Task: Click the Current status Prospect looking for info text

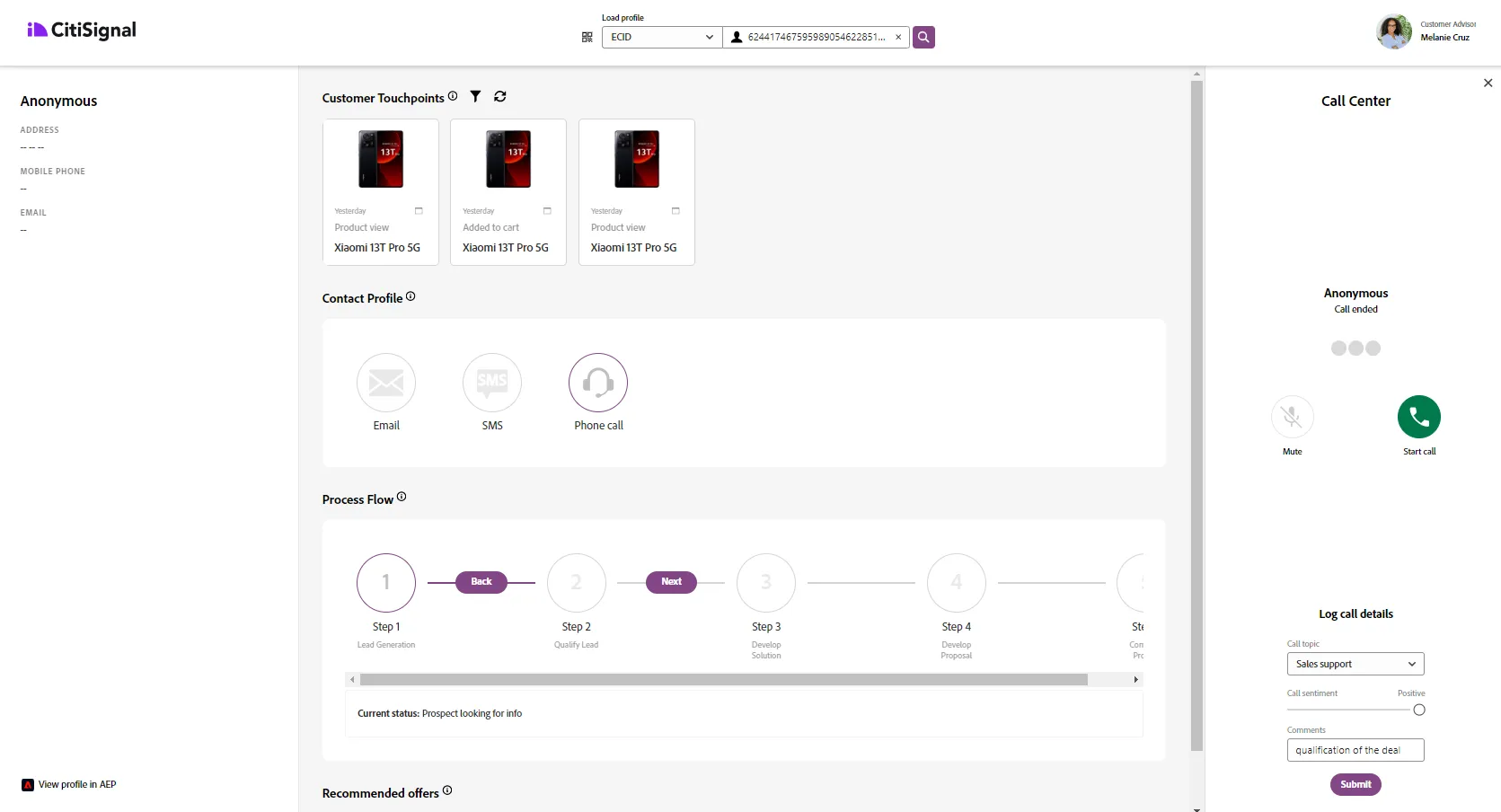Action: (440, 714)
